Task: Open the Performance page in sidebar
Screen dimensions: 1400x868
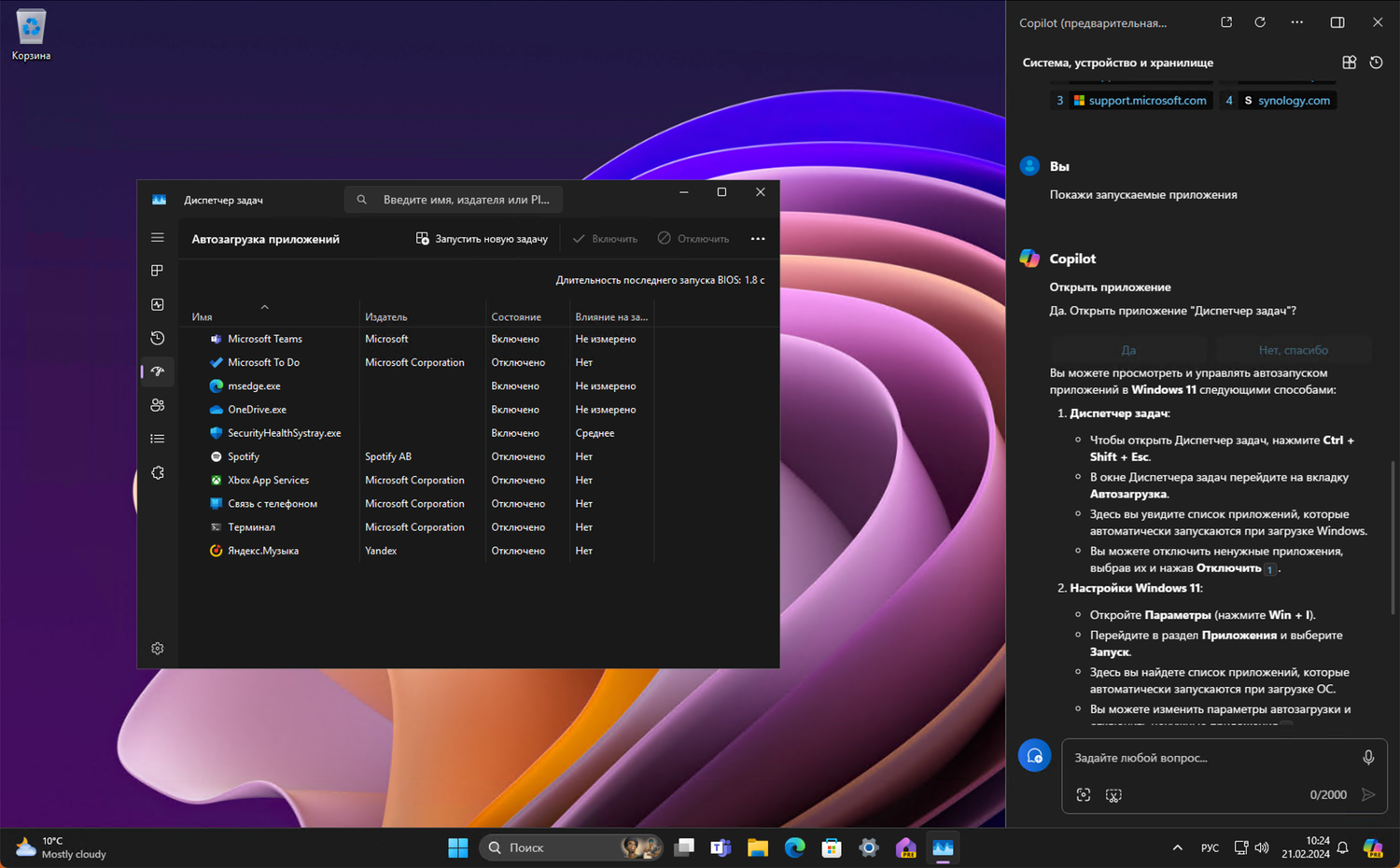Action: click(x=158, y=304)
